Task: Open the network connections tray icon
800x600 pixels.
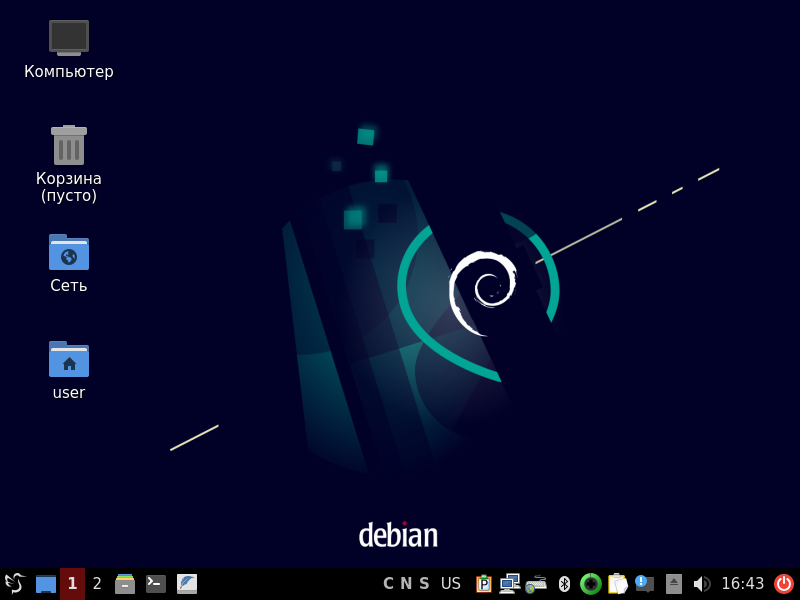Action: [x=510, y=584]
